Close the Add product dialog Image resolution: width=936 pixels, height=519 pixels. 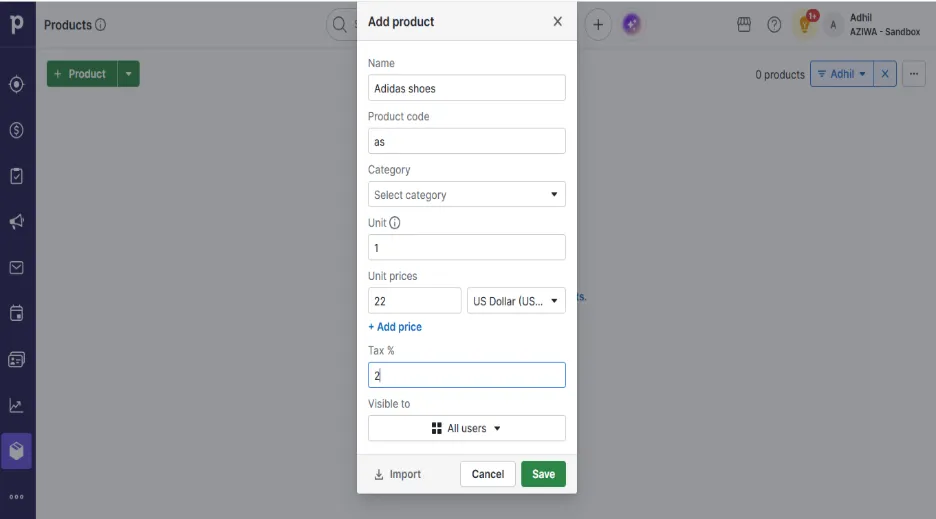(x=558, y=22)
